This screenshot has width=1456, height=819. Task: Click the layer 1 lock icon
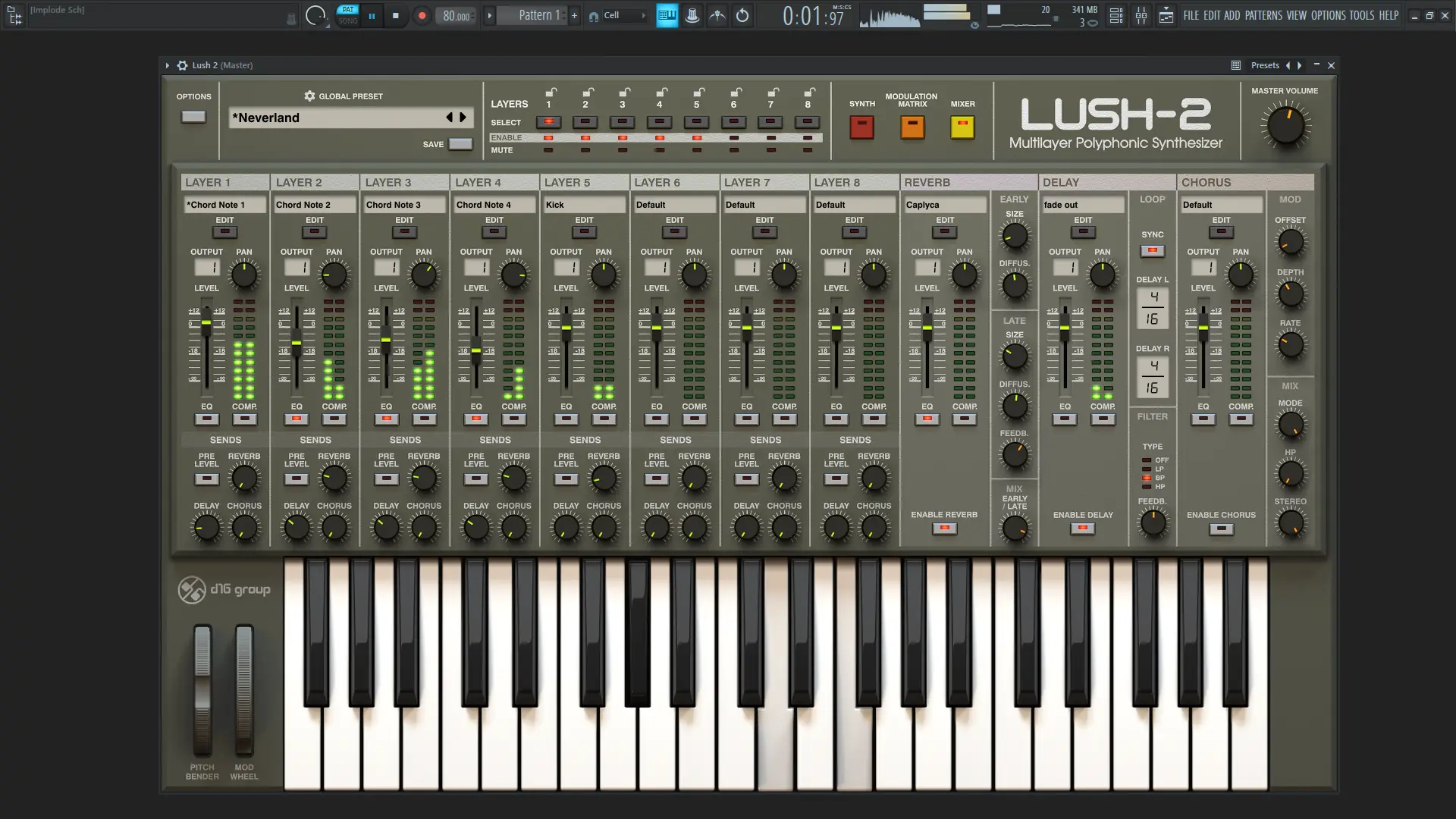551,93
